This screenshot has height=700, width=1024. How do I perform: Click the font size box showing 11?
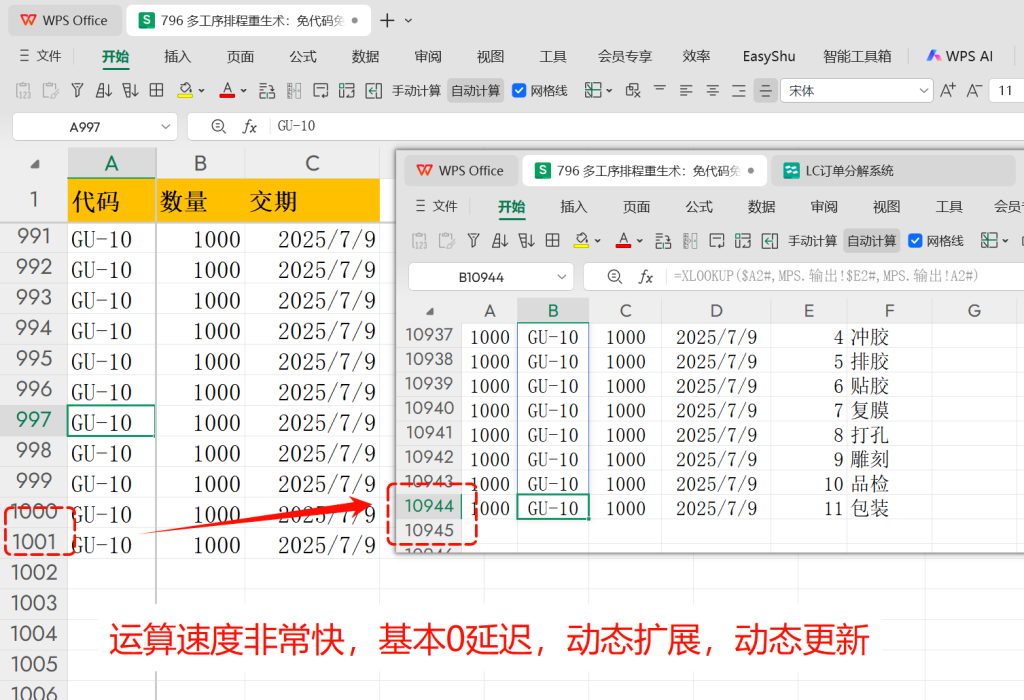[1006, 91]
